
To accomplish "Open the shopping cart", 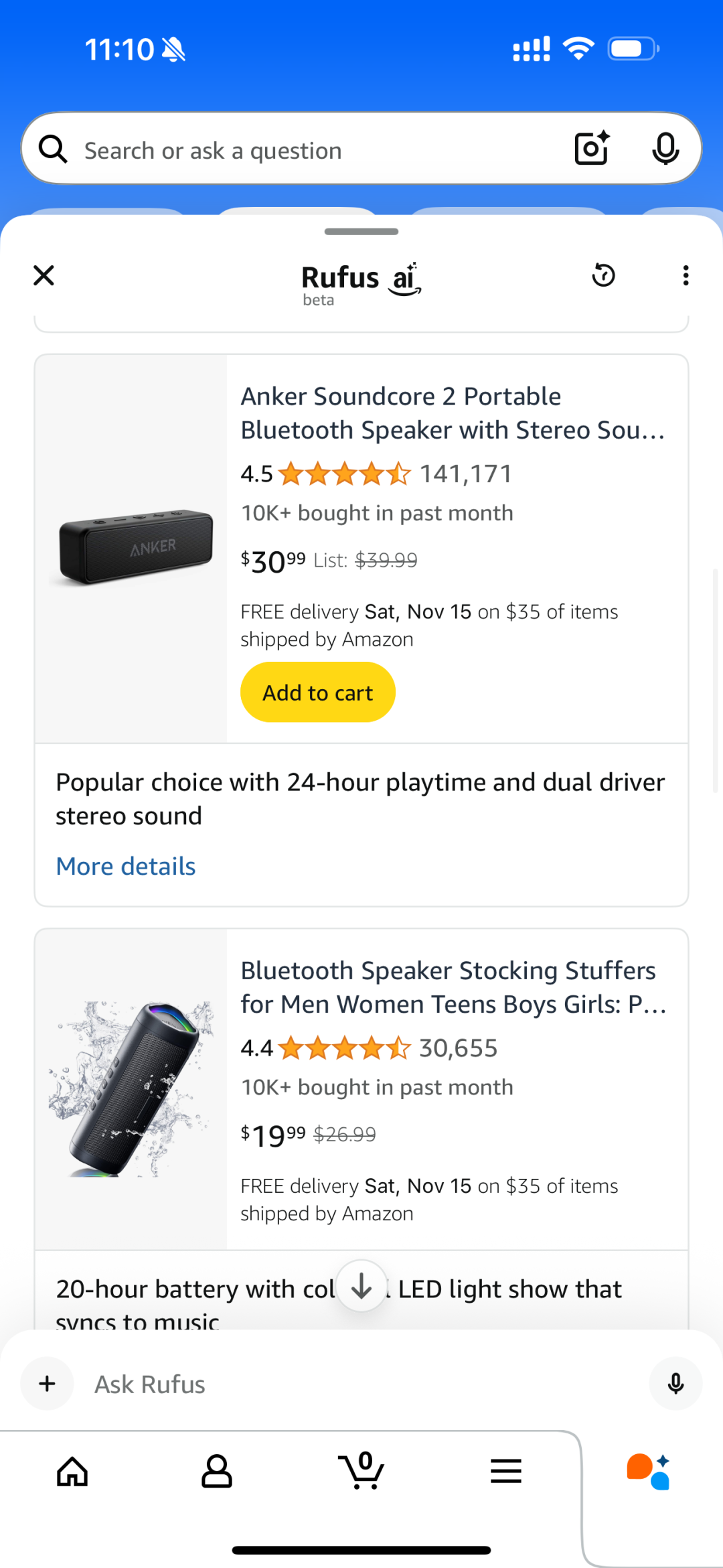I will pyautogui.click(x=361, y=1470).
